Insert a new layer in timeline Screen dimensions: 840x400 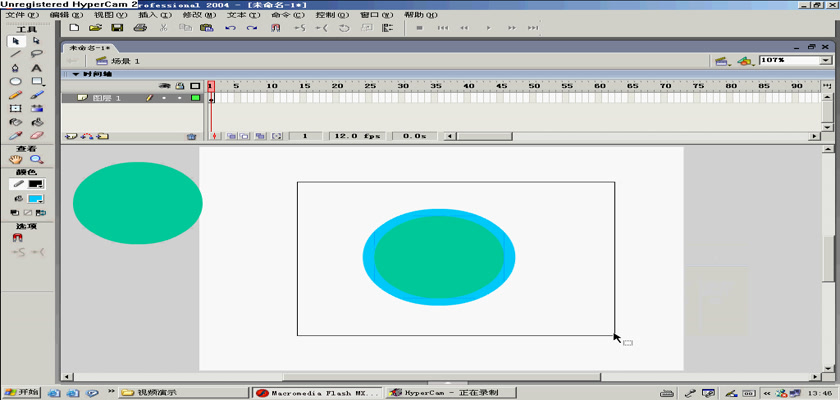tap(70, 137)
